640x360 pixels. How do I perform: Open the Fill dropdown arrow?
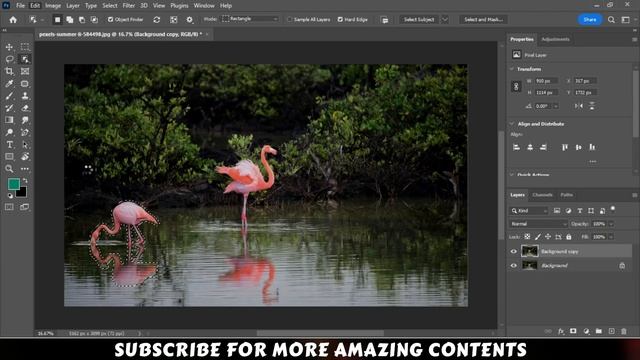(x=611, y=237)
